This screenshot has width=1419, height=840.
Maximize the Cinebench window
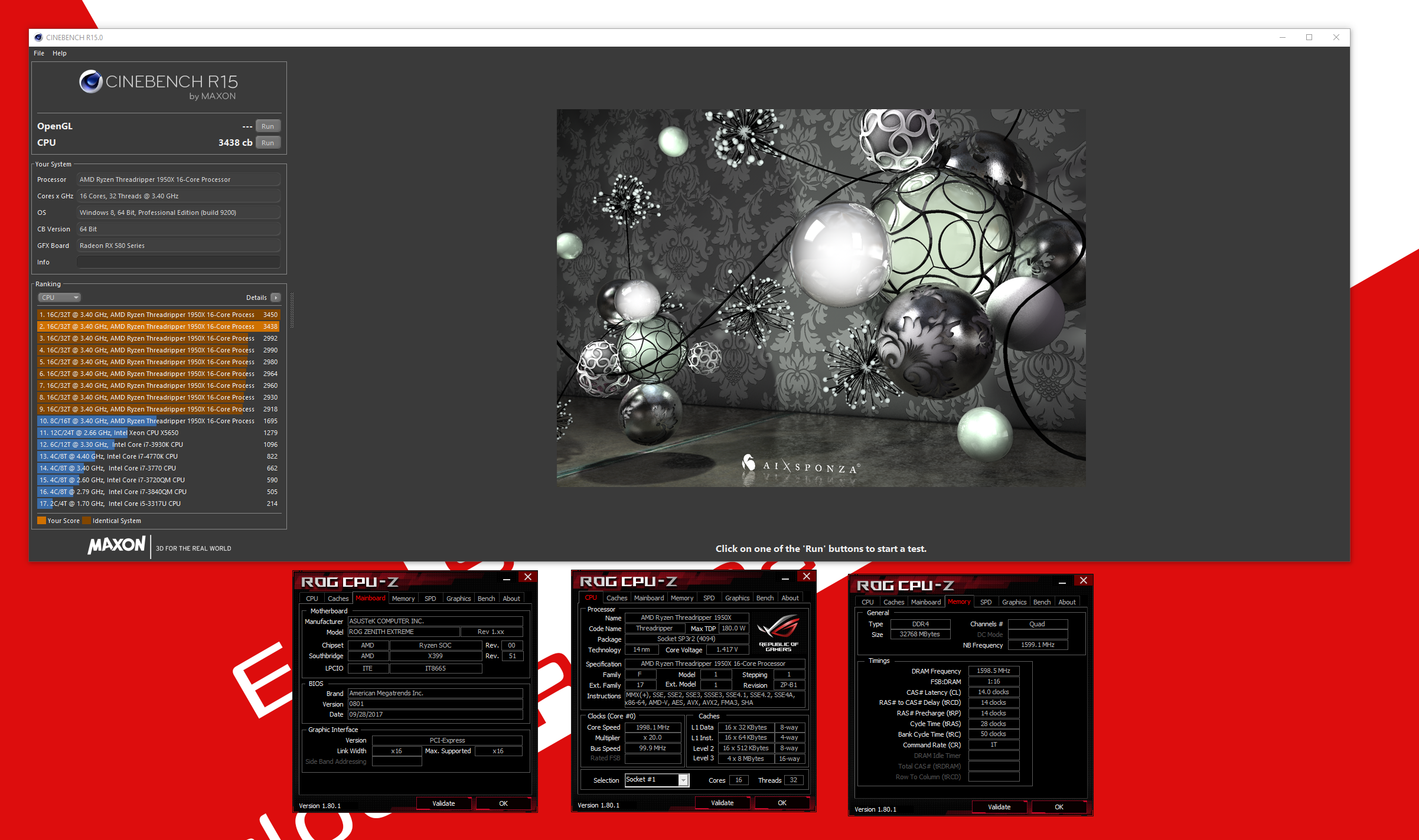(1309, 37)
